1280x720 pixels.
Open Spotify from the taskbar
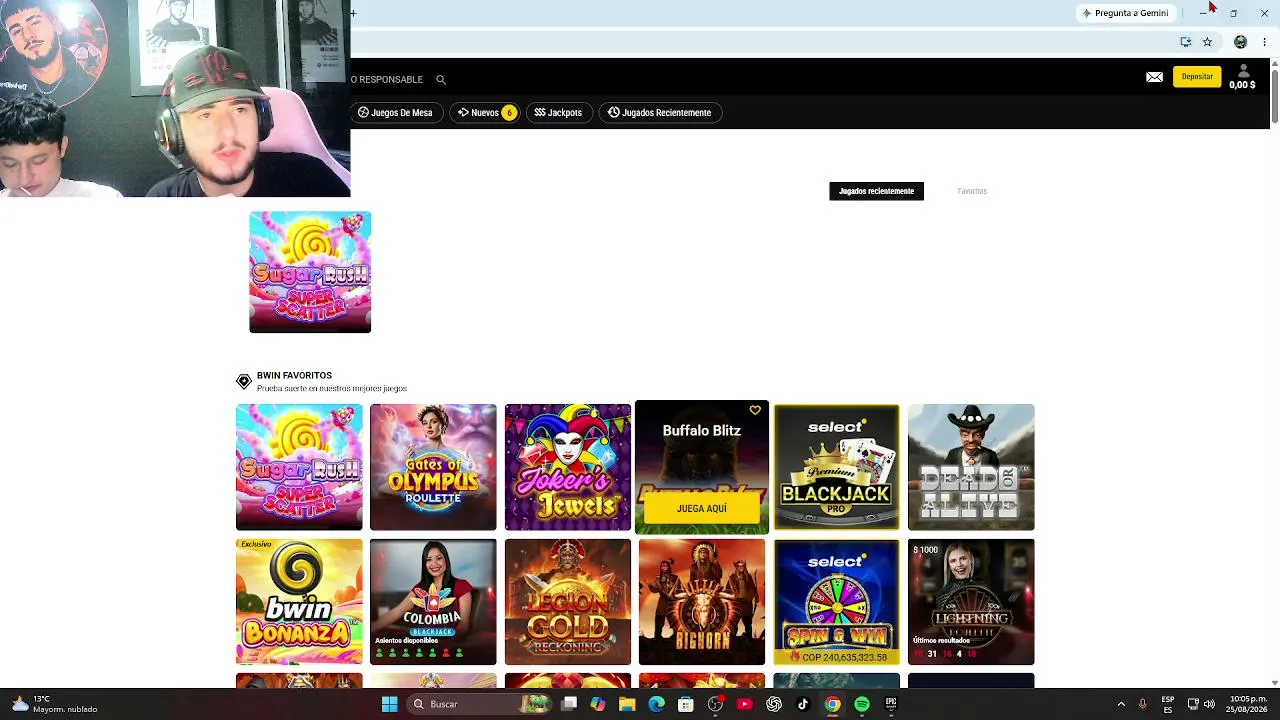(x=862, y=704)
